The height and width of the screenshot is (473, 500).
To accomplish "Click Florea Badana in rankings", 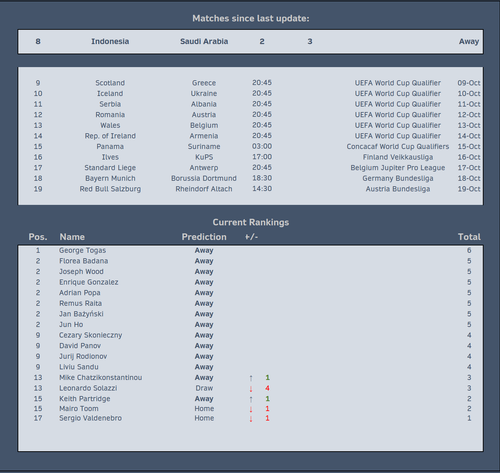I will click(83, 261).
